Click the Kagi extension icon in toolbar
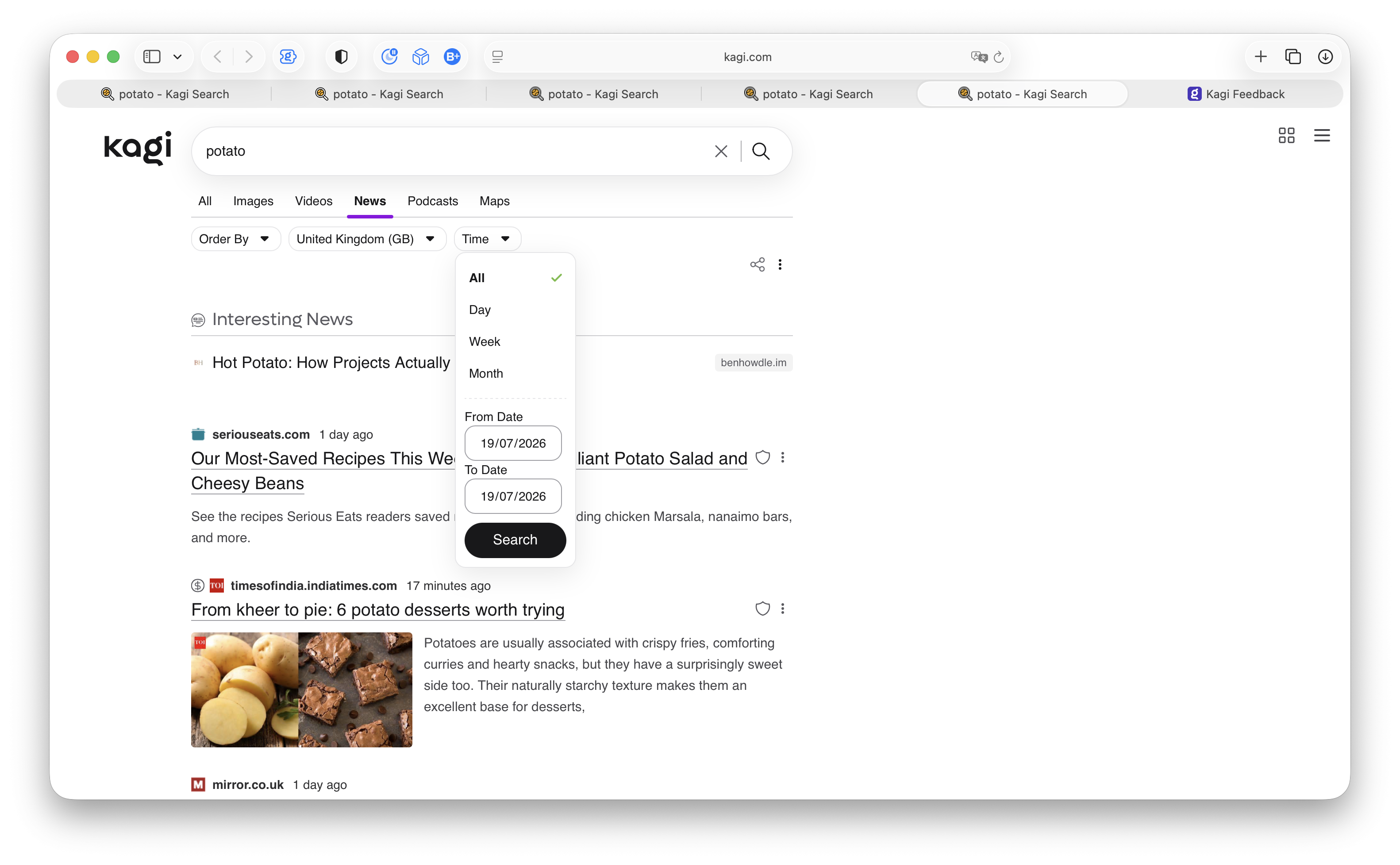Viewport: 1400px width, 865px height. 288,57
